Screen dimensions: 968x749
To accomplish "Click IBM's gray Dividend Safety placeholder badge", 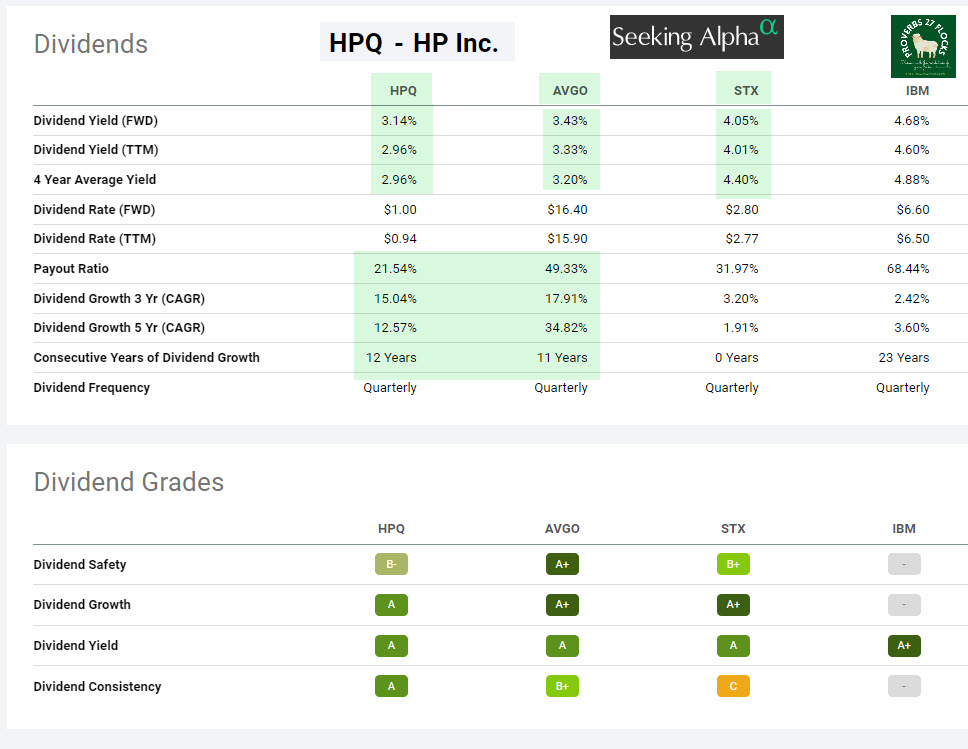I will [x=904, y=564].
